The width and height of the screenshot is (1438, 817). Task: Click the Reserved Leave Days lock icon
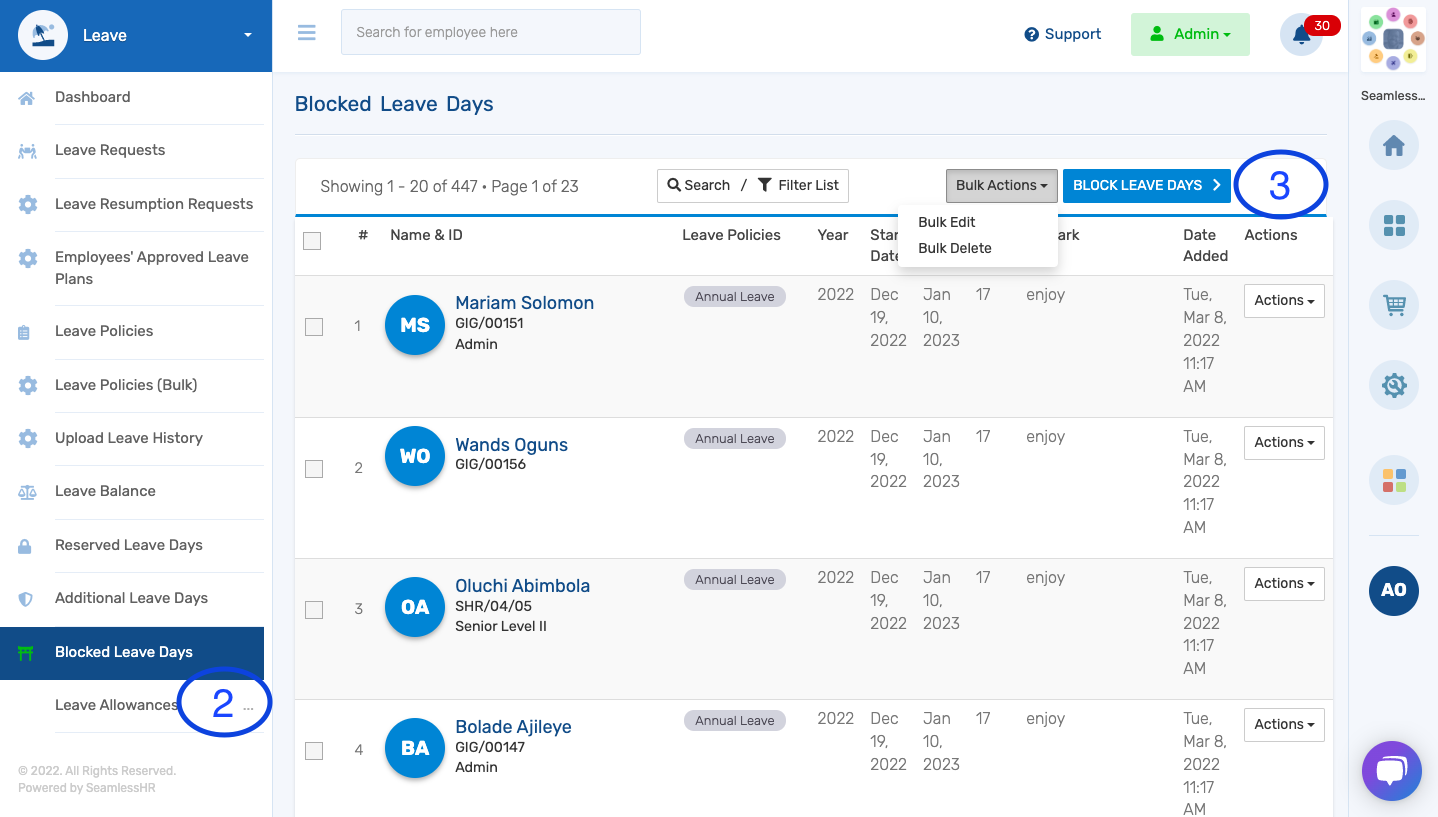28,545
